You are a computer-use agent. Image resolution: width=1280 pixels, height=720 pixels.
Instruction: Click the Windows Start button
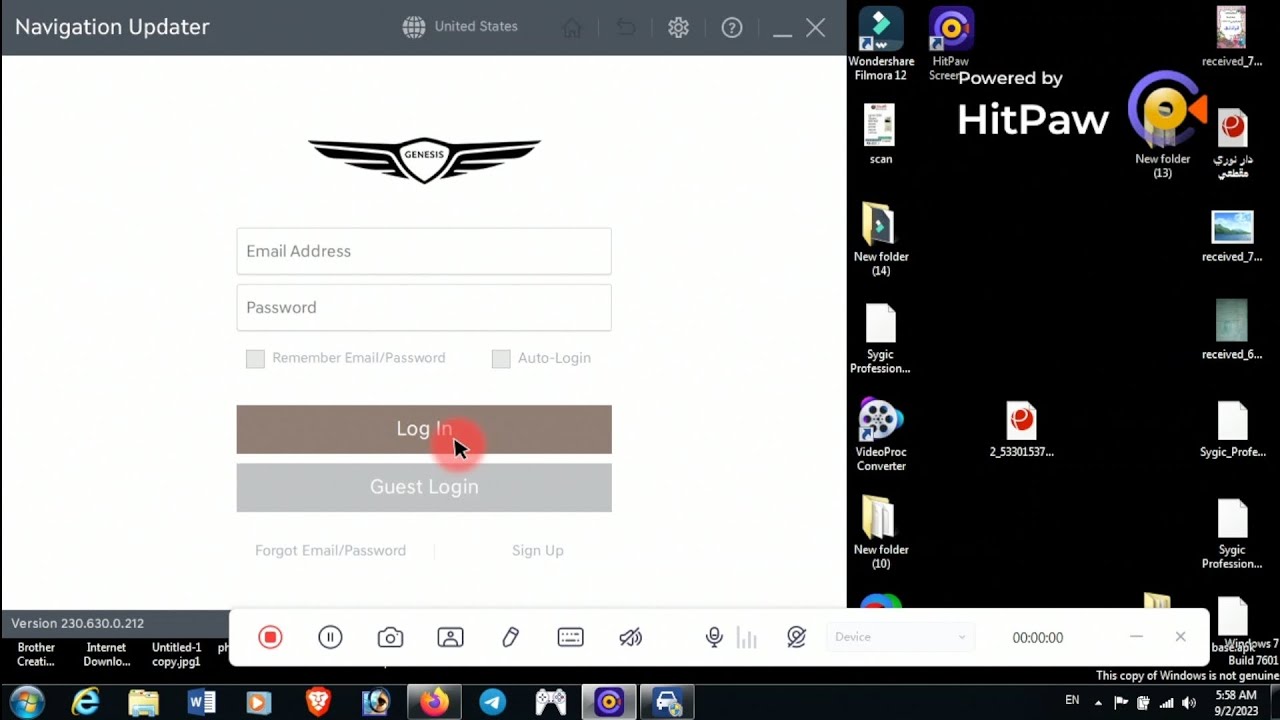27,702
